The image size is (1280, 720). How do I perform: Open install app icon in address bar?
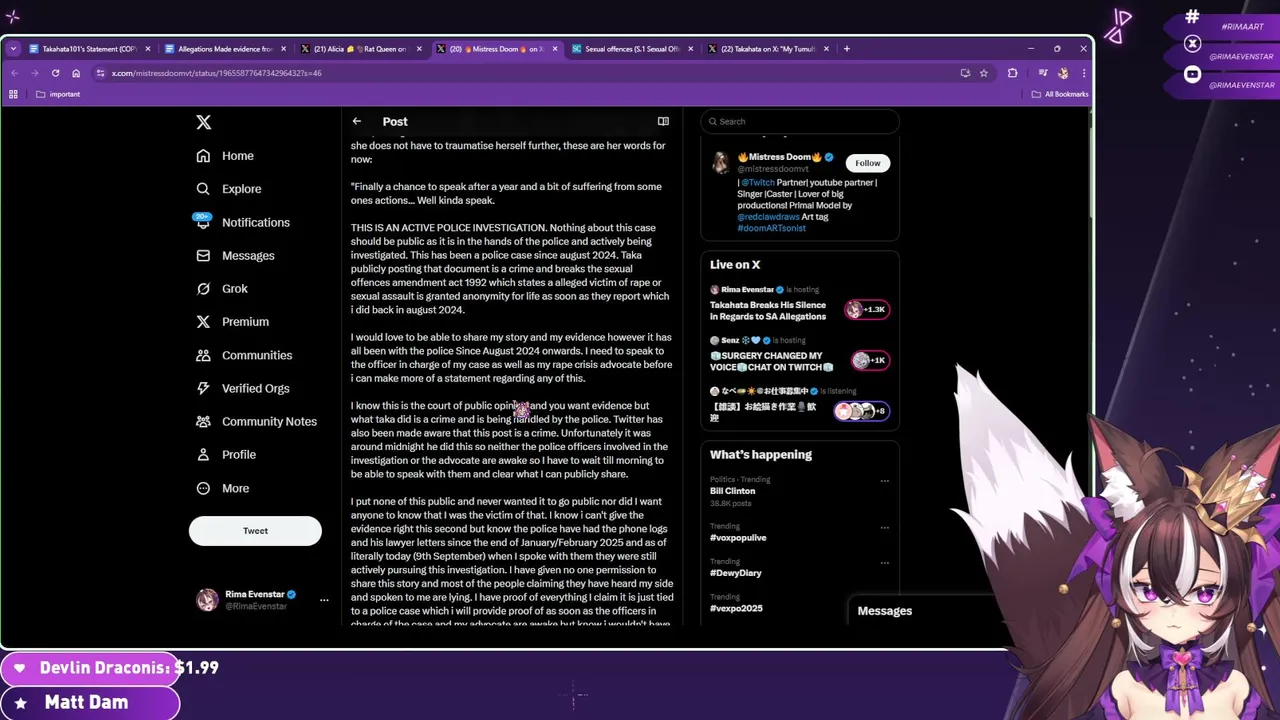click(964, 73)
